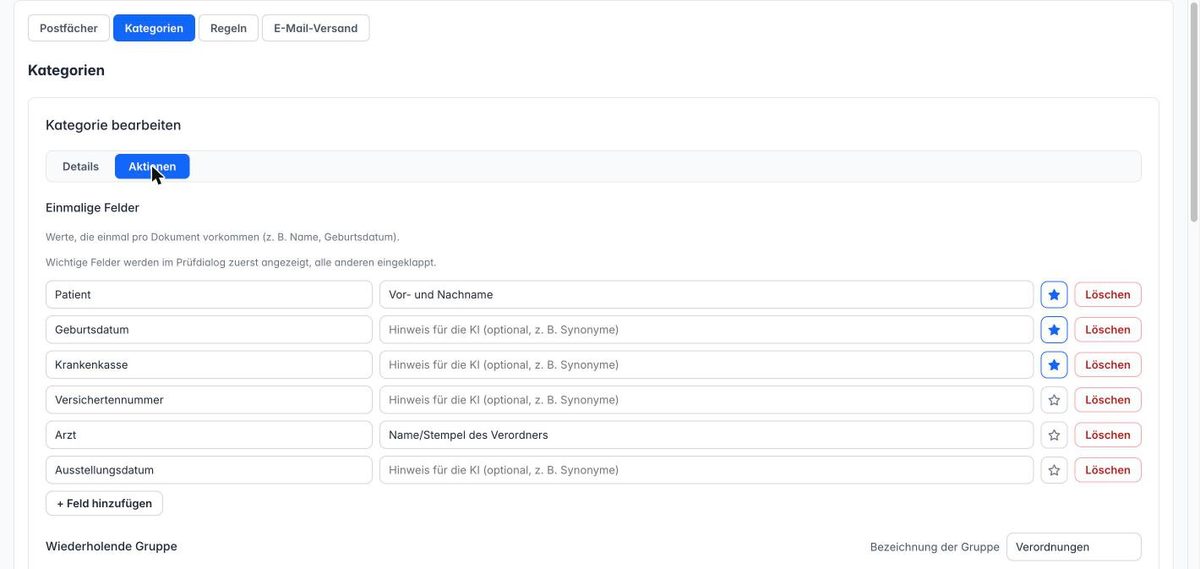The width and height of the screenshot is (1200, 569).
Task: Edit the Patient field name input
Action: [x=209, y=295]
